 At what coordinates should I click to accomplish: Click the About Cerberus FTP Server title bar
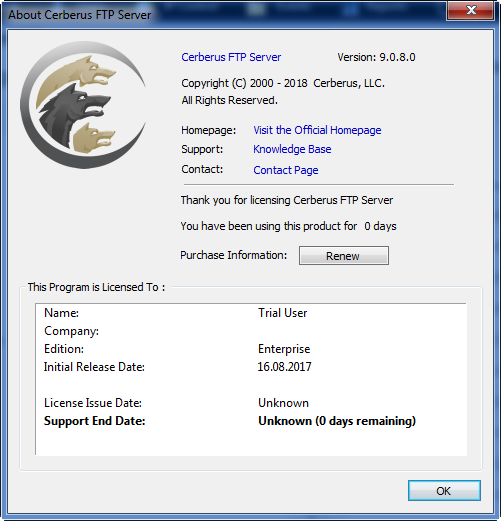(x=223, y=15)
